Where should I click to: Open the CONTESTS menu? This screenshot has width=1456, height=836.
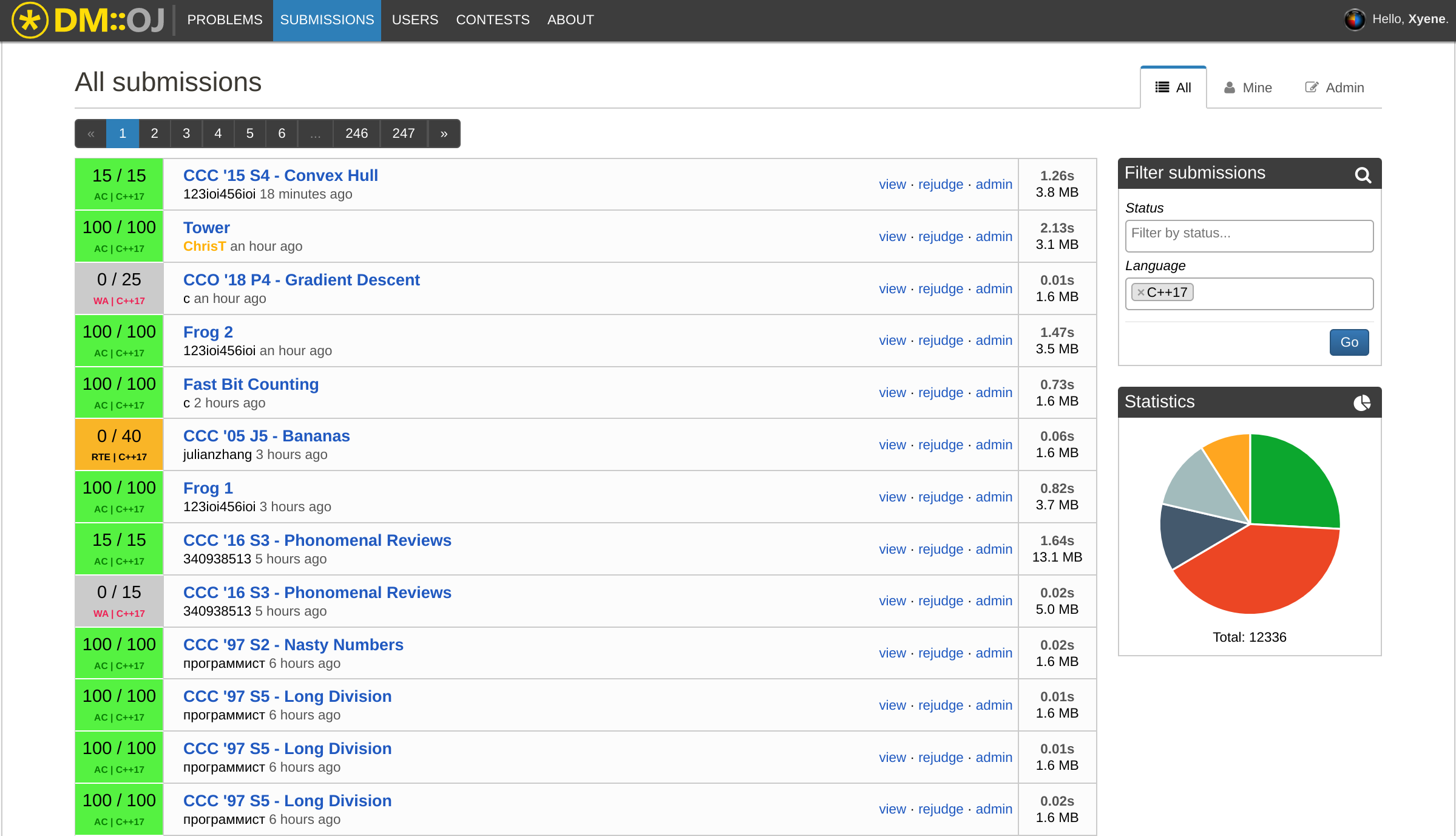pos(492,20)
